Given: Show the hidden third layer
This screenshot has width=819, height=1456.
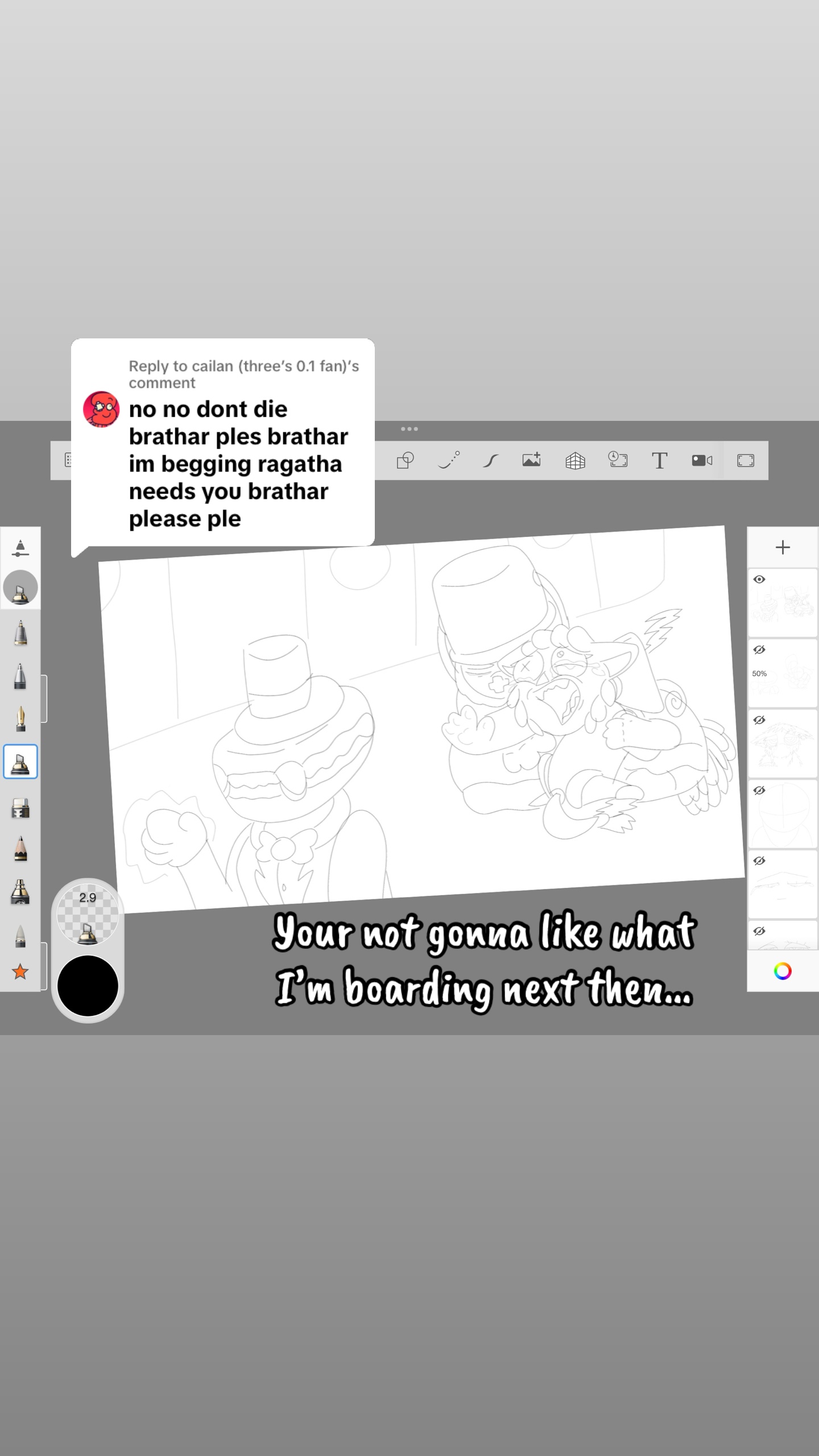Looking at the screenshot, I should click(759, 720).
